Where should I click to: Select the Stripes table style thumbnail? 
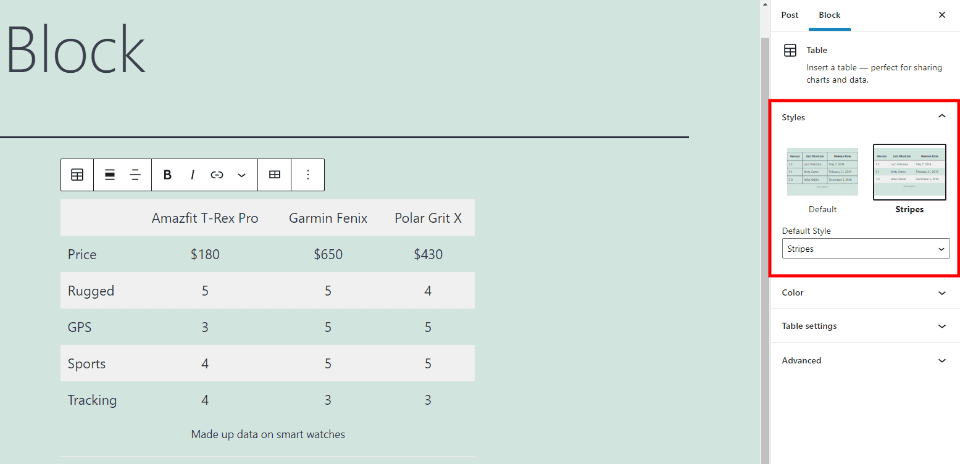909,172
